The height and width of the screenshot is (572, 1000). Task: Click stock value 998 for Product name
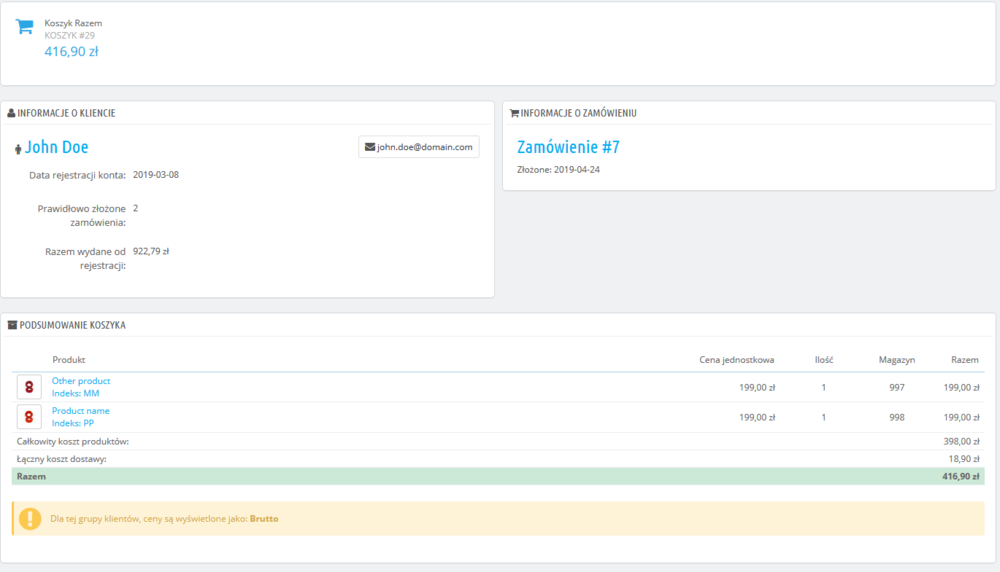coord(897,417)
